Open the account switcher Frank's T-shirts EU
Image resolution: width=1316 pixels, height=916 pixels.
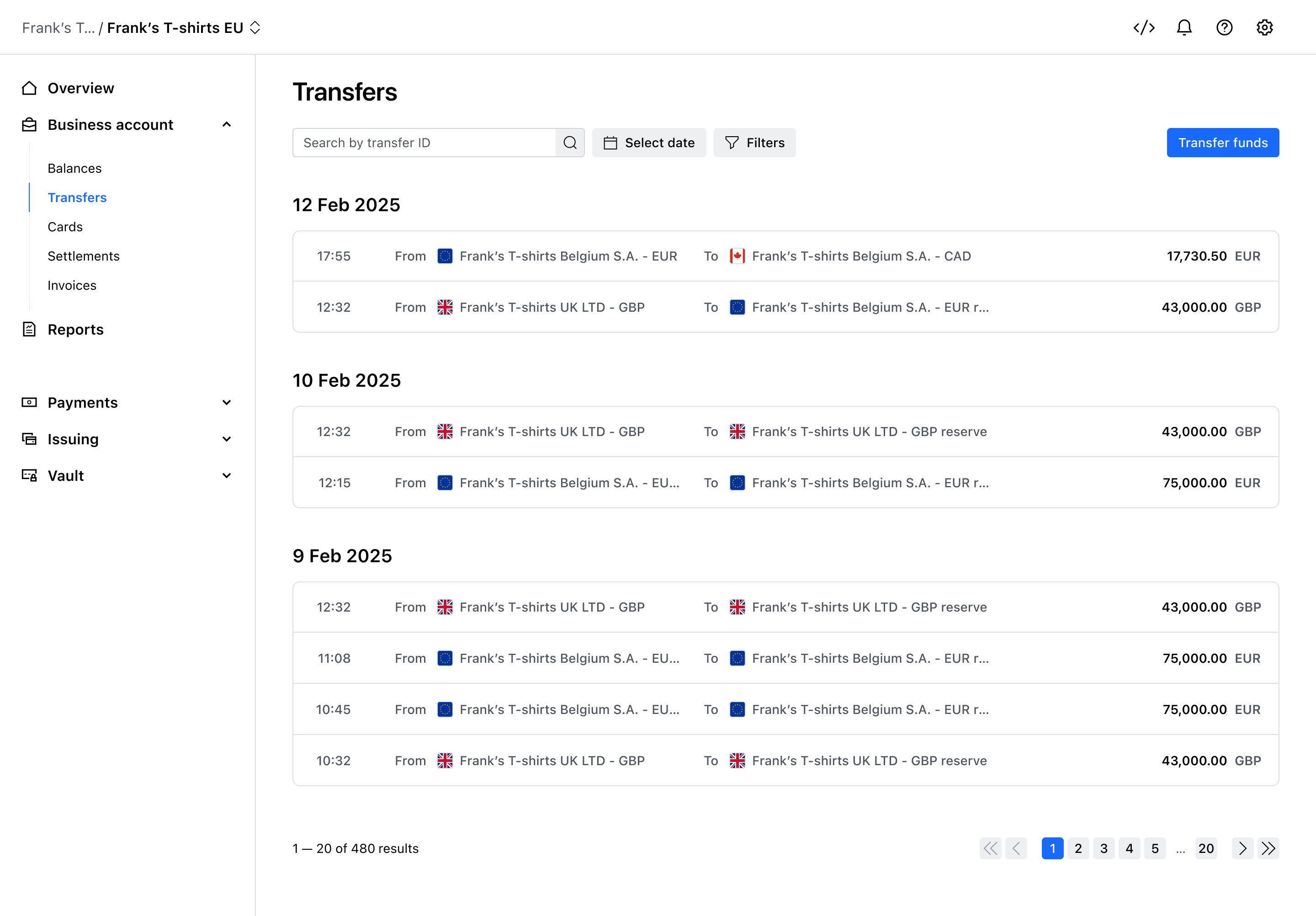click(183, 27)
